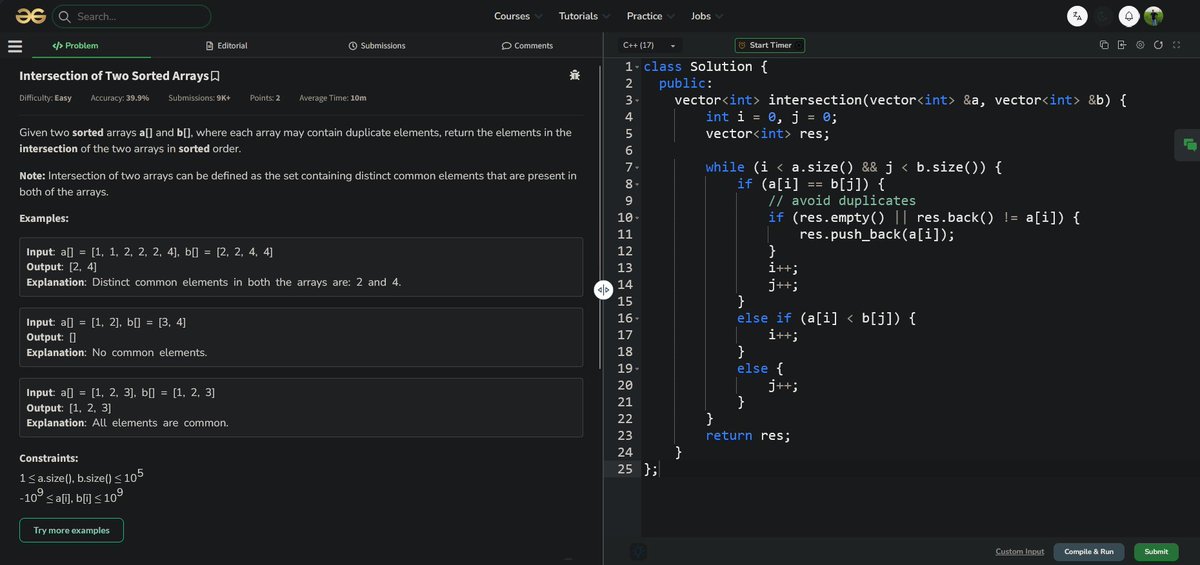1200x565 pixels.
Task: Collapse the fold arrow at line 10
Action: pos(637,218)
